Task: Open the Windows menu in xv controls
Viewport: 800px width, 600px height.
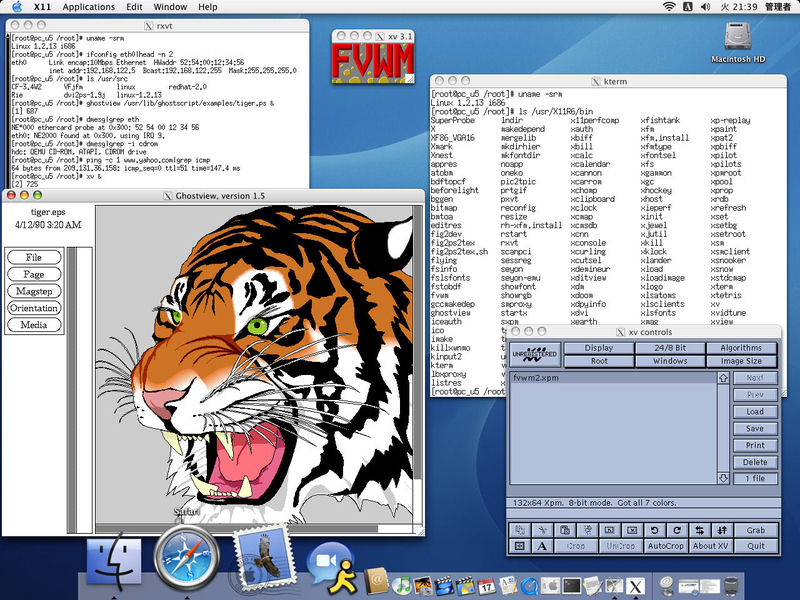Action: tap(670, 361)
